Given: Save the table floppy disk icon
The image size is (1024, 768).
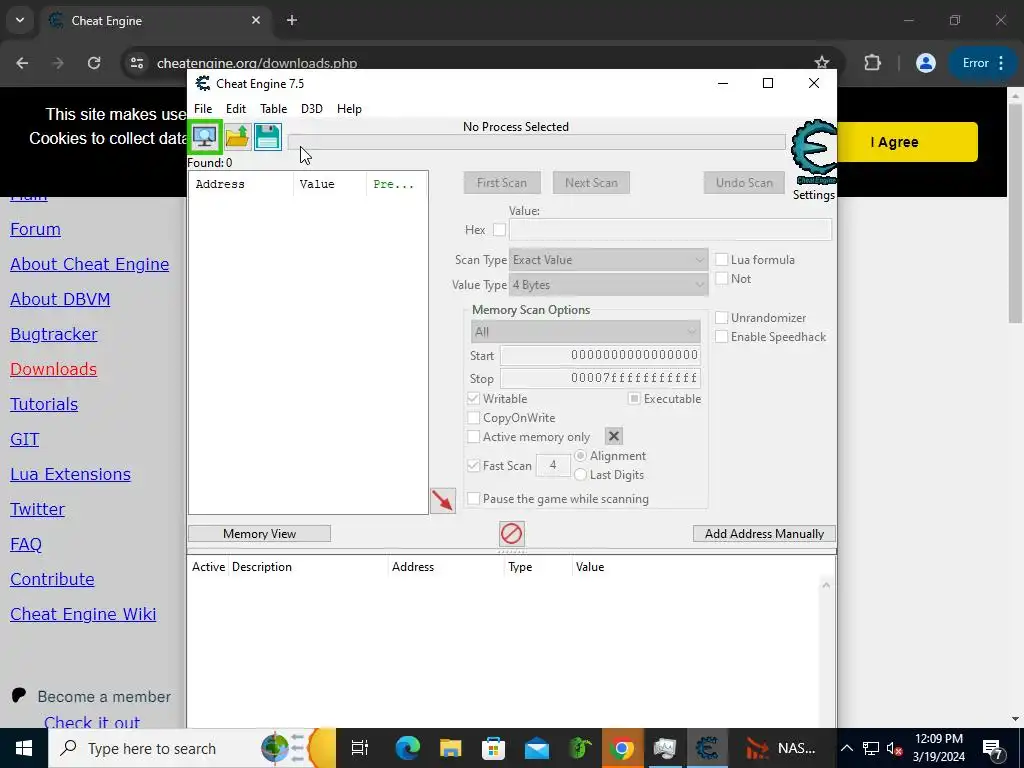Looking at the screenshot, I should (268, 137).
